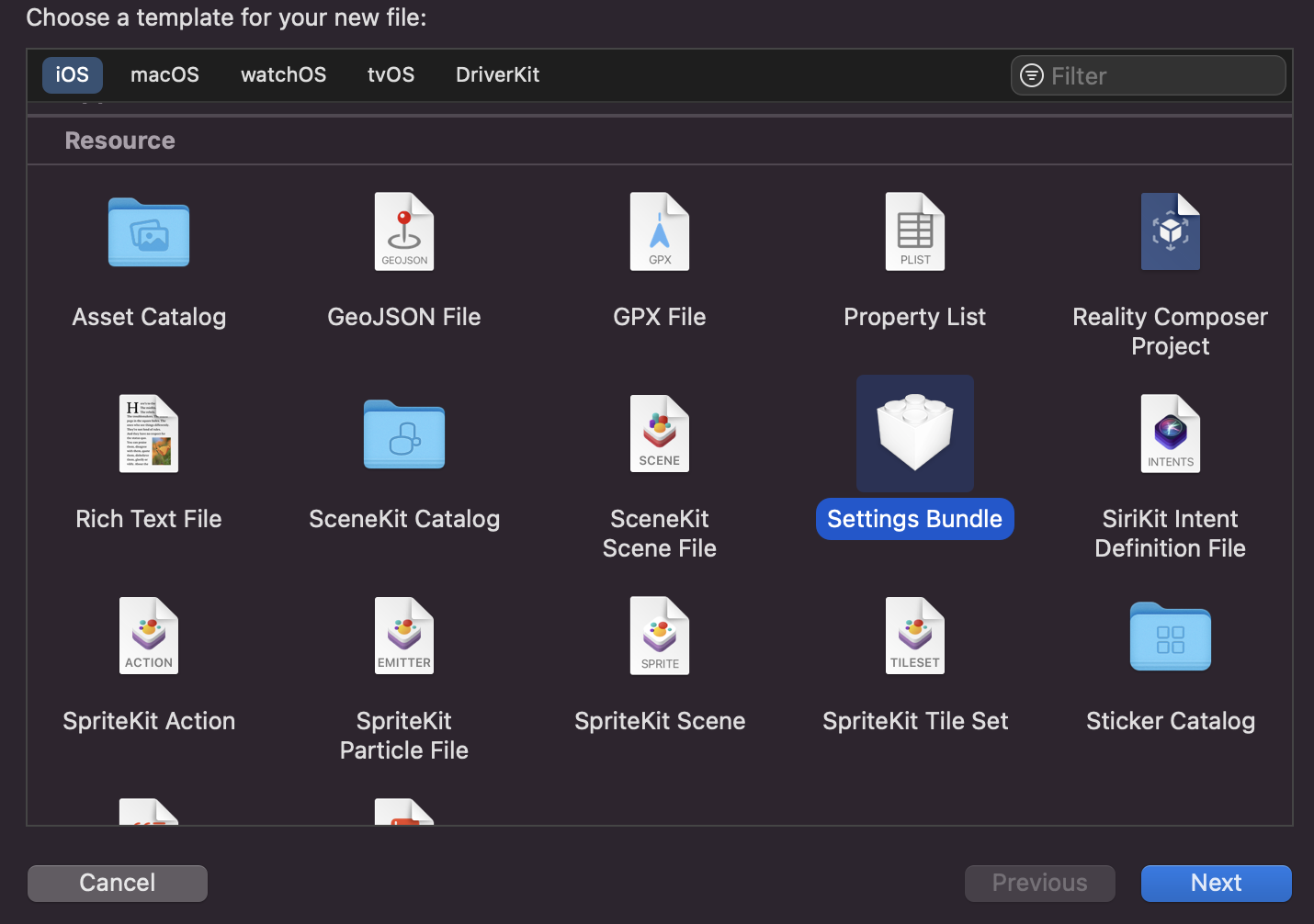
Task: Click the 'Sticker Catalog' label
Action: [x=1171, y=721]
